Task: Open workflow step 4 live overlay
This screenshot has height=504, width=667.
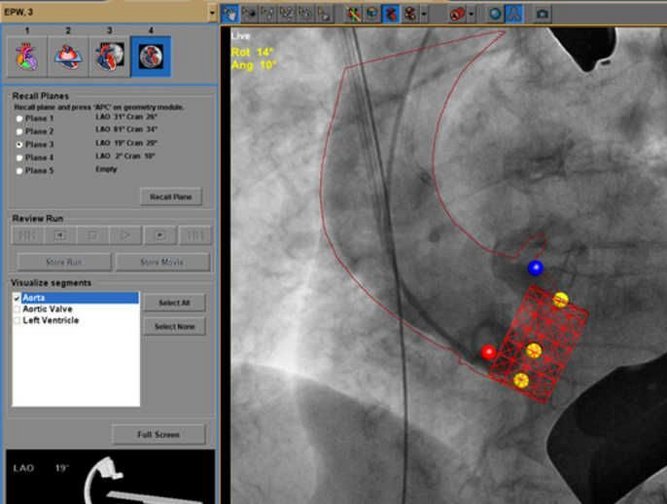Action: [x=151, y=57]
